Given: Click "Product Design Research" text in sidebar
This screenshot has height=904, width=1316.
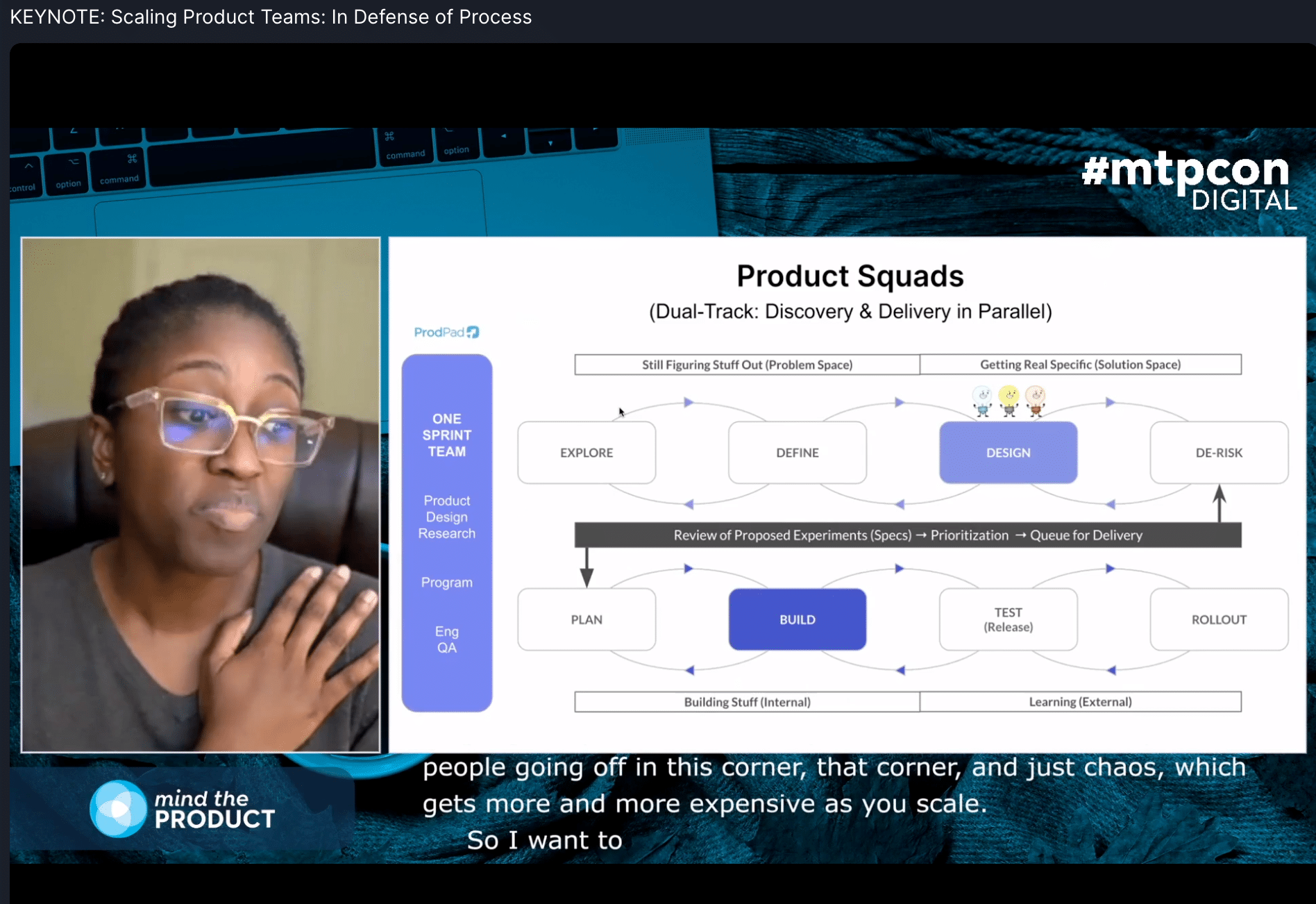Looking at the screenshot, I should (447, 517).
